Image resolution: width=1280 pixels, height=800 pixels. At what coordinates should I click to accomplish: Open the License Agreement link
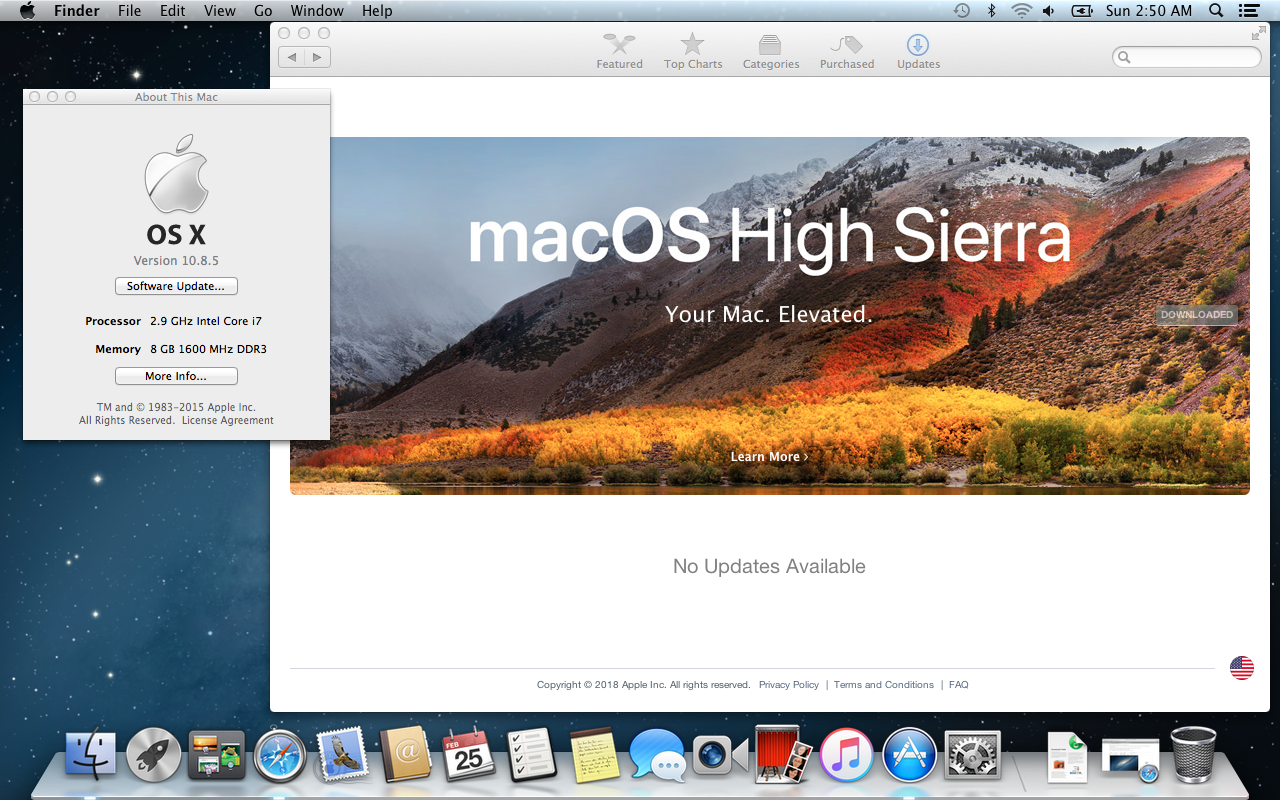(228, 421)
